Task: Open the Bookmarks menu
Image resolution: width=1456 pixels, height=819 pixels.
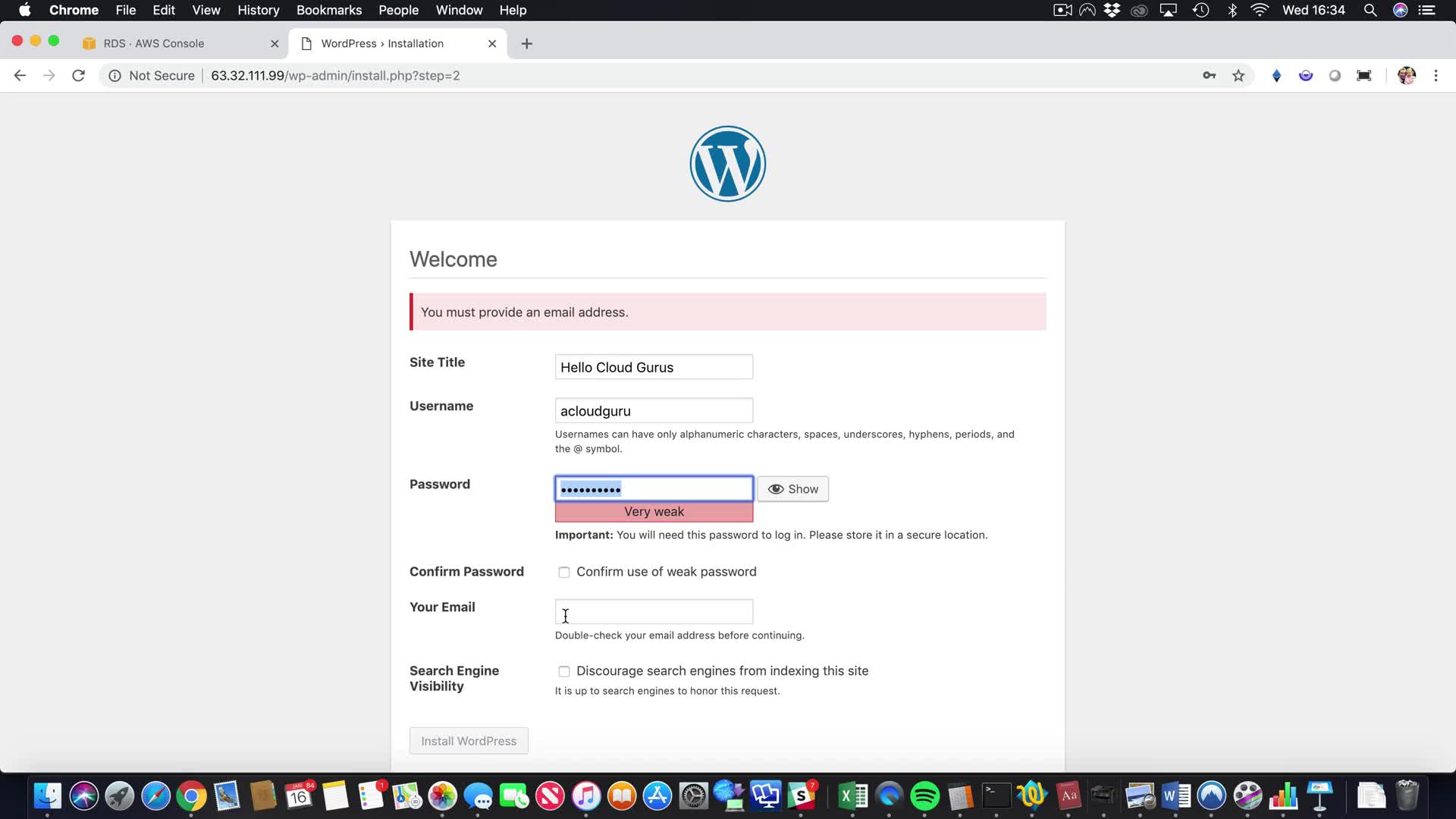Action: (x=328, y=11)
